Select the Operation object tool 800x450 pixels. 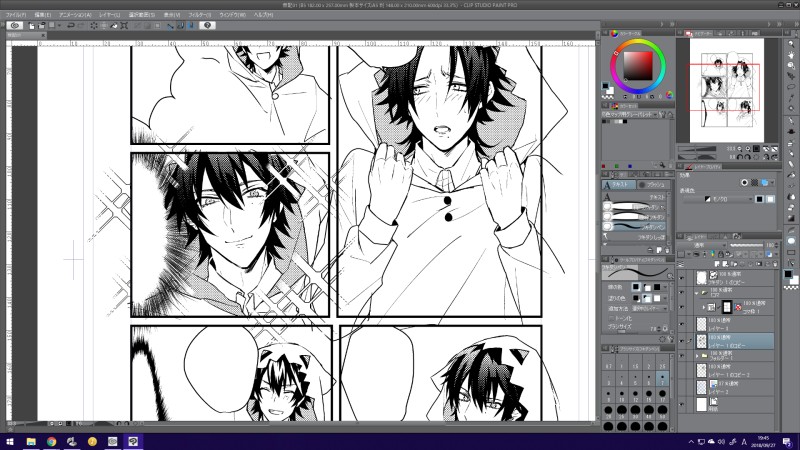pyautogui.click(x=791, y=65)
